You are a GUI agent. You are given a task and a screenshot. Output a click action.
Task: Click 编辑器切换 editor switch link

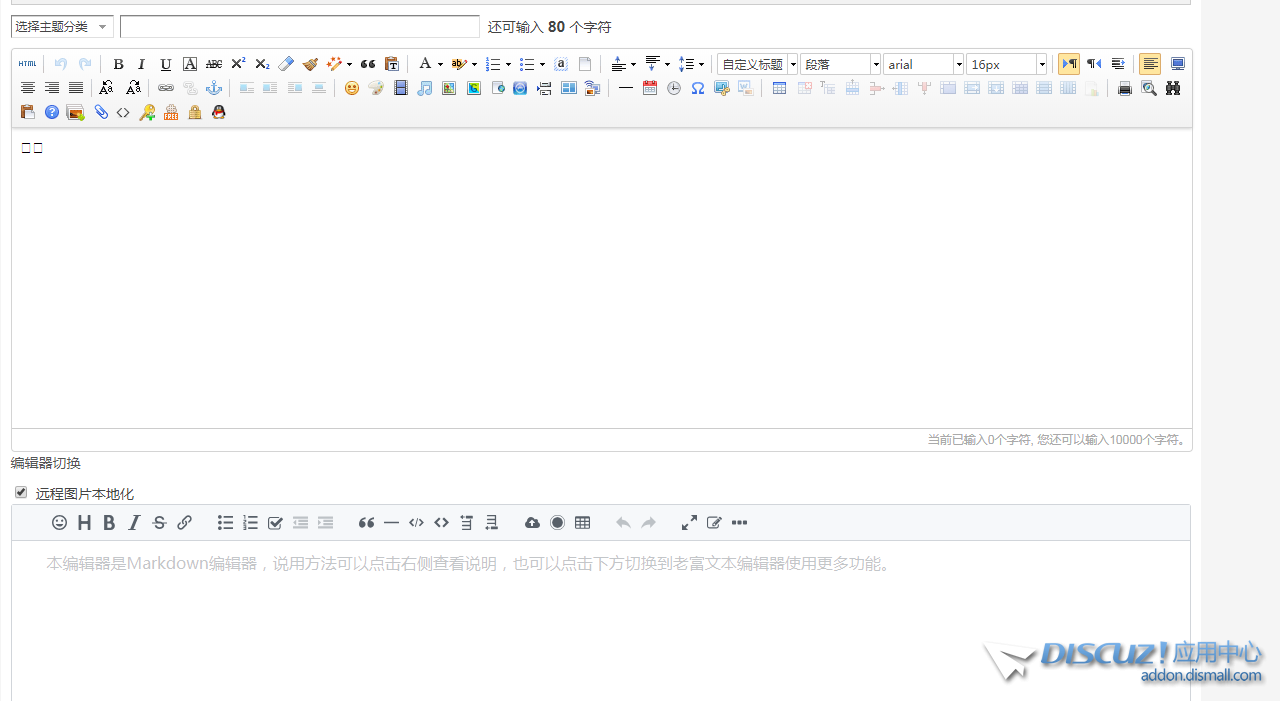[46, 463]
